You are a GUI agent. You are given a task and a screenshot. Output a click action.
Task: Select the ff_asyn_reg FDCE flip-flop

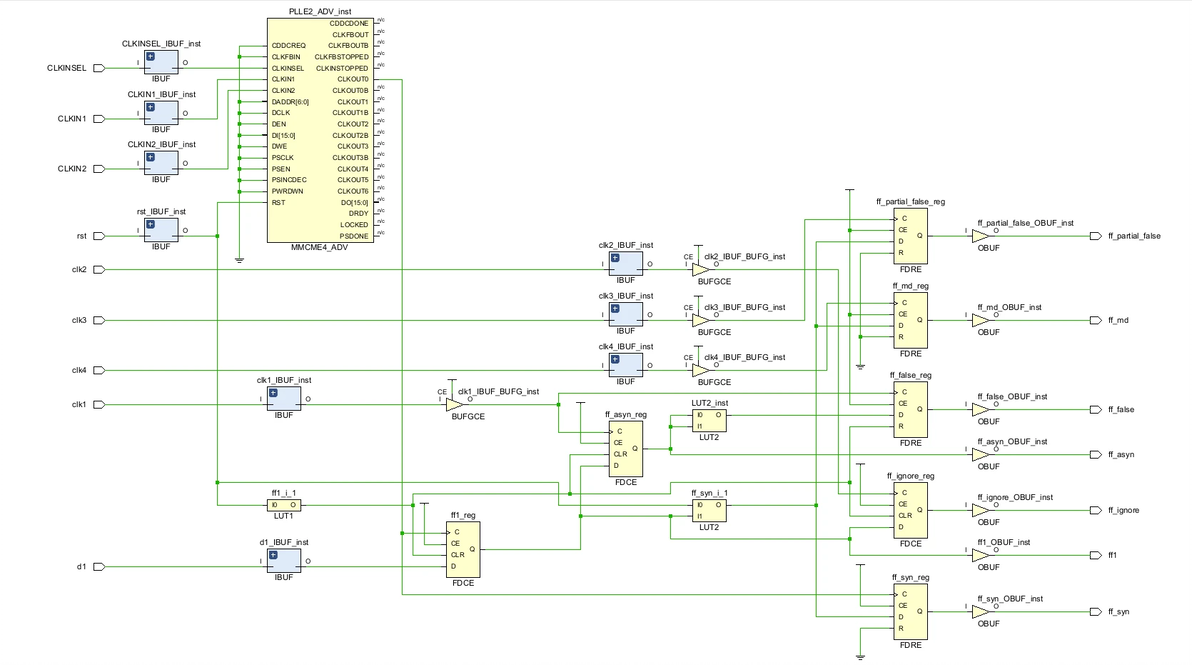click(626, 448)
